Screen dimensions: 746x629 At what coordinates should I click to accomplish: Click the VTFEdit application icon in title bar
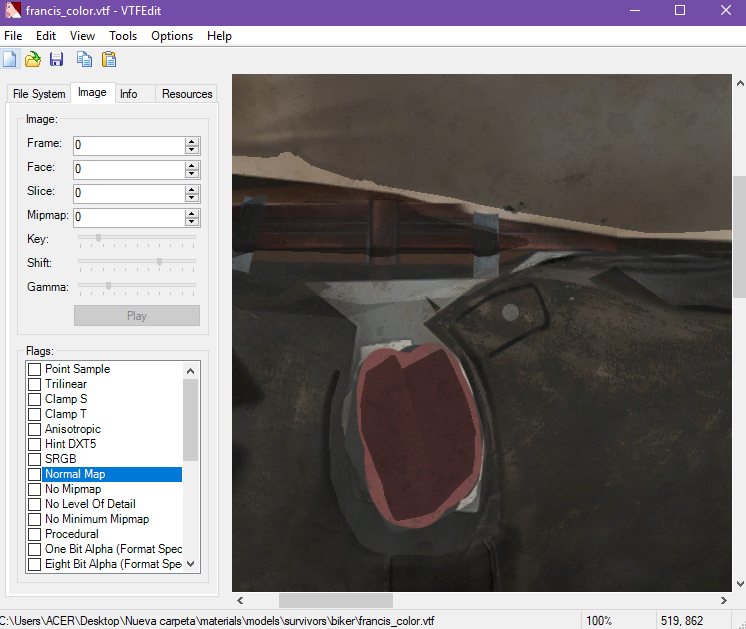point(13,10)
